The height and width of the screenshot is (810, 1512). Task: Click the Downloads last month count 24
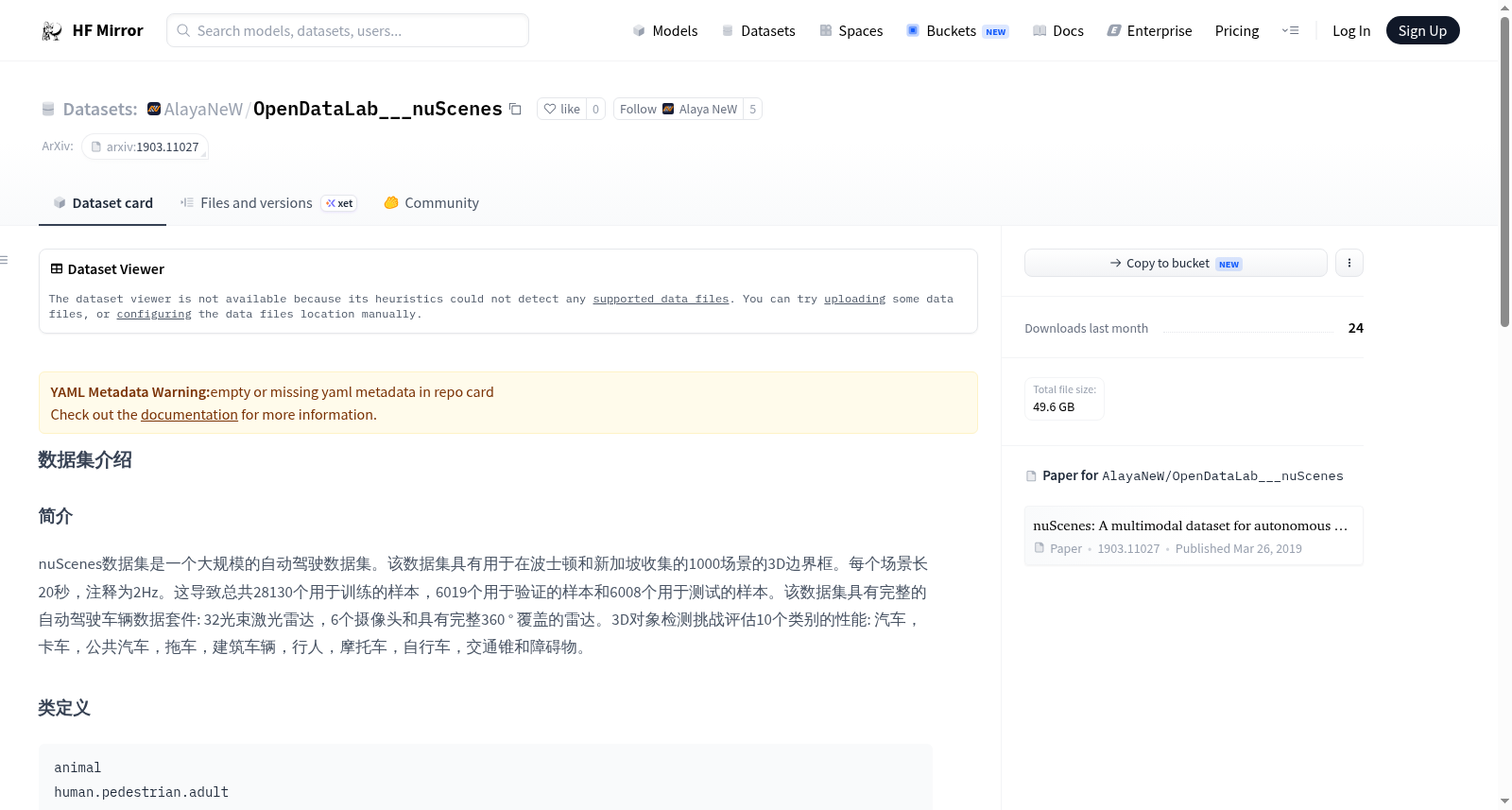pos(1355,328)
